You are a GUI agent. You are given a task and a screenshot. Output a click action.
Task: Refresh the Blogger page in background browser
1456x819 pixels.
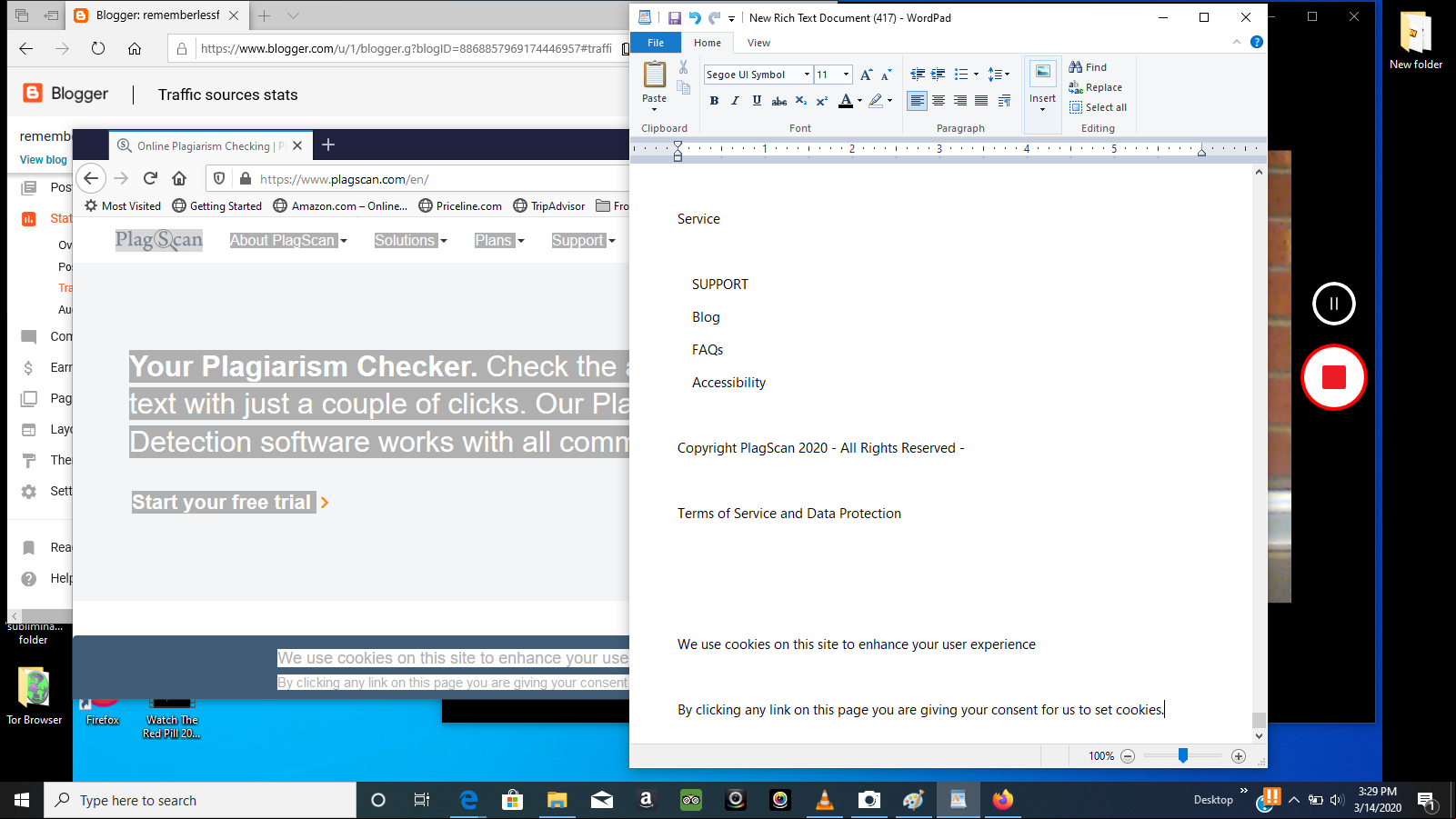(x=98, y=48)
